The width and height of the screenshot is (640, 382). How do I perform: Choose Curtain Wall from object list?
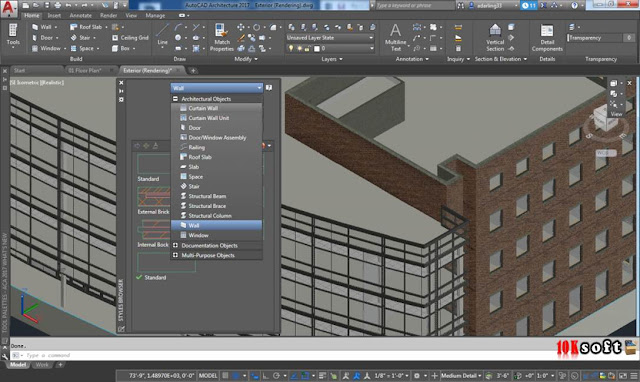pyautogui.click(x=216, y=108)
